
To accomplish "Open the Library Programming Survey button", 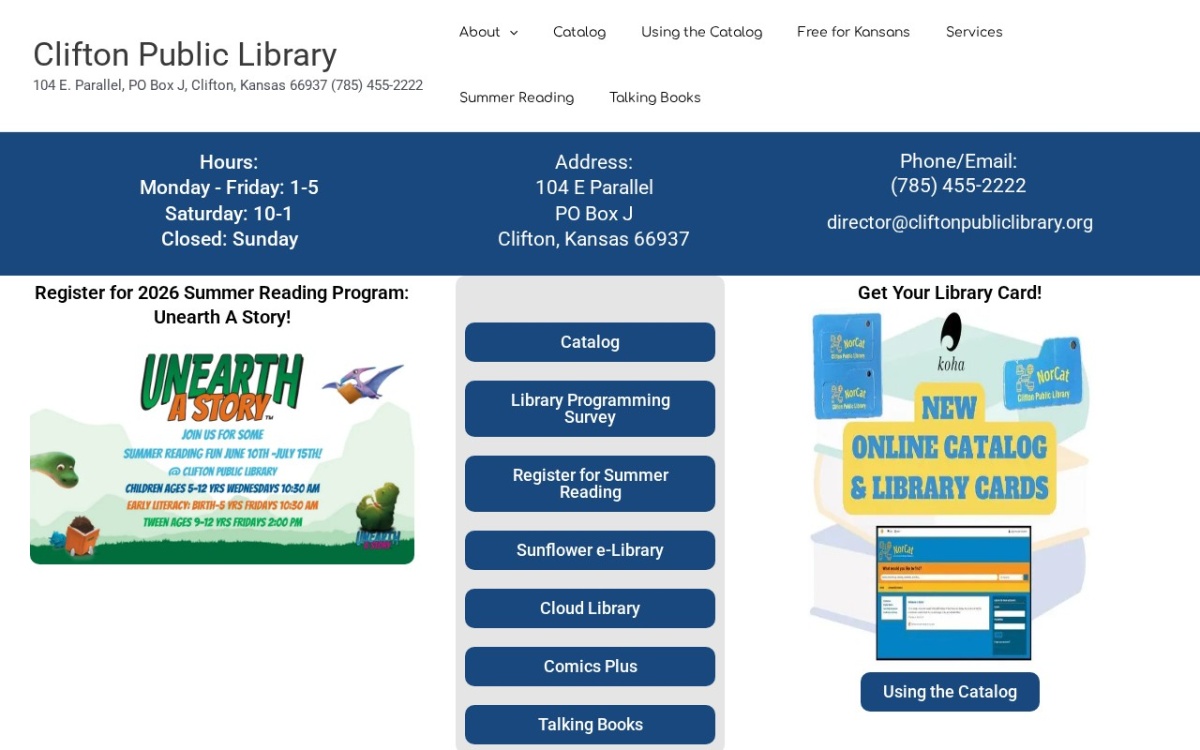I will click(590, 408).
